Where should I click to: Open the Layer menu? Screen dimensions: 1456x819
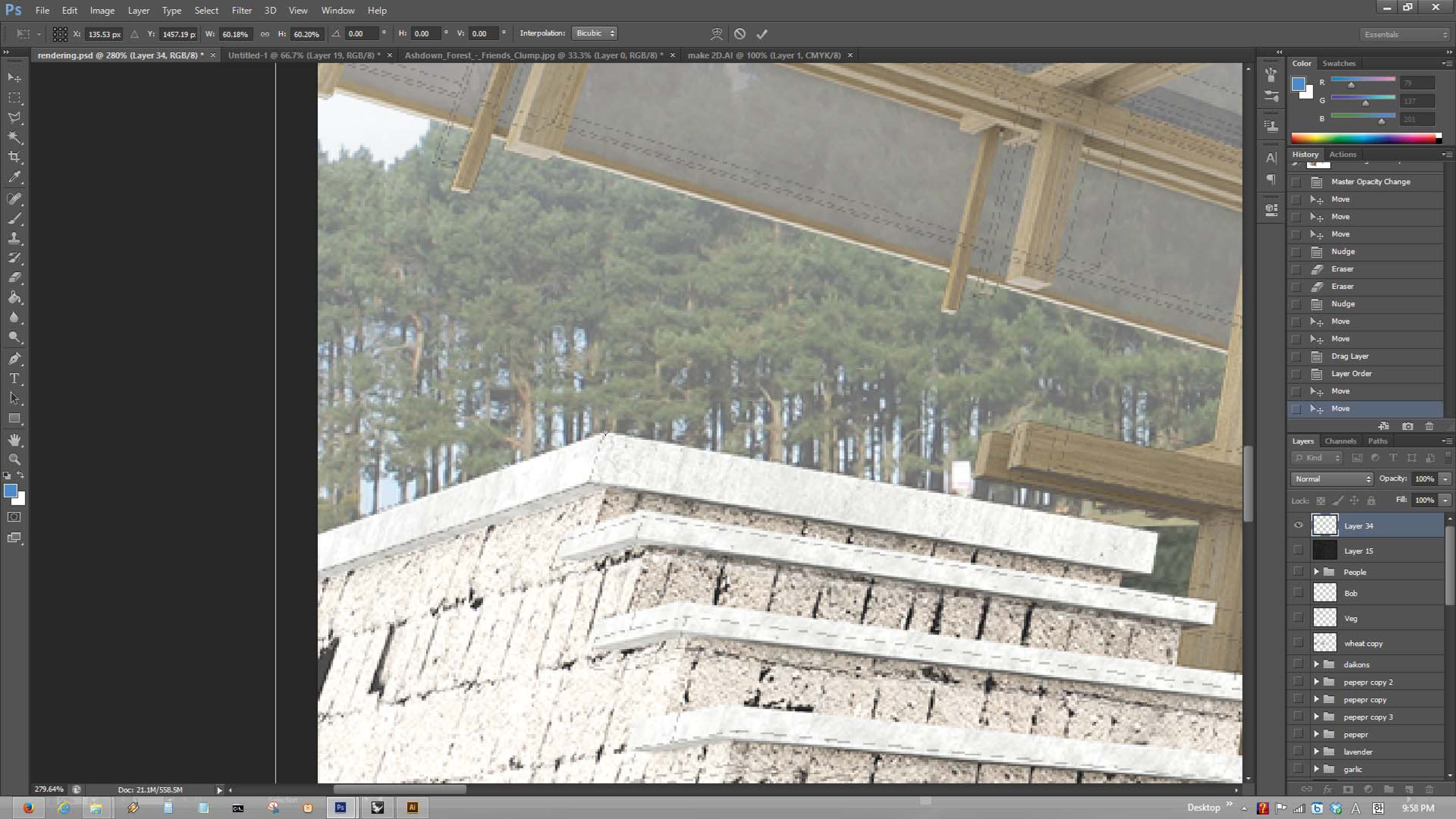point(138,10)
